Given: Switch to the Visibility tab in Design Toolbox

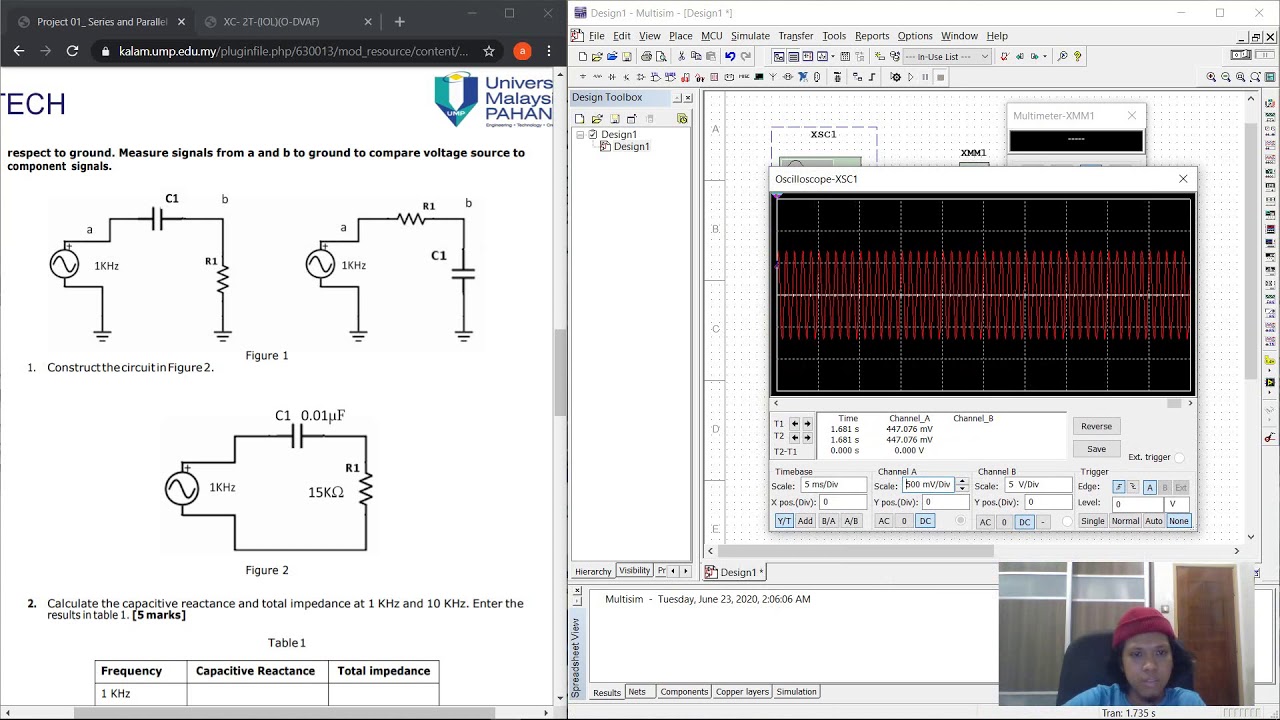Looking at the screenshot, I should pyautogui.click(x=634, y=571).
